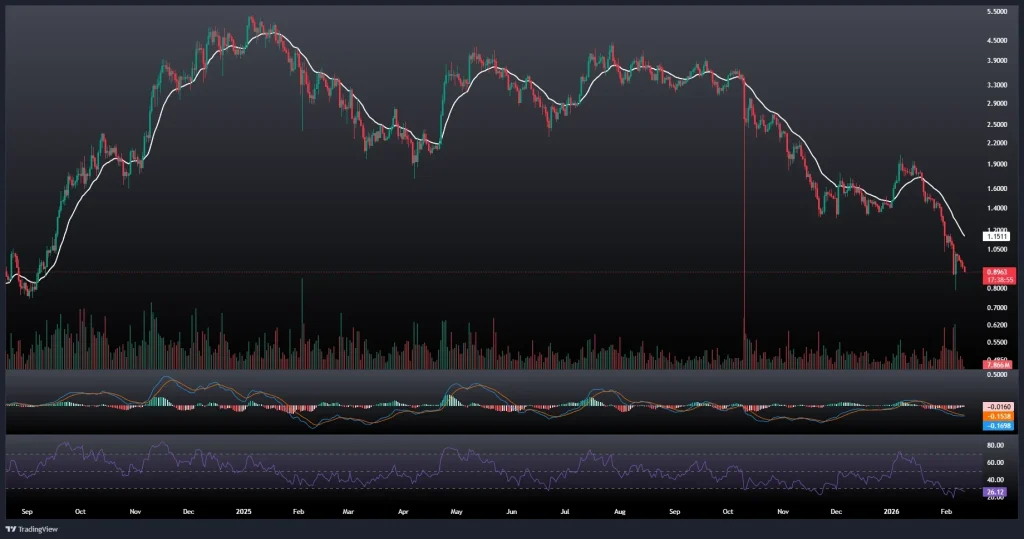
Task: Click the 5.5000 price scale label
Action: (x=997, y=11)
